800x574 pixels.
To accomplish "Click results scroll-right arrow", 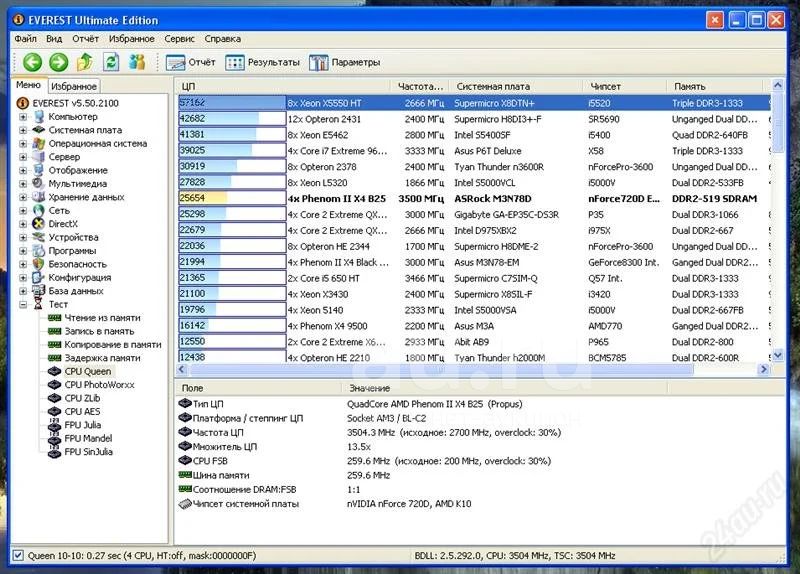I will click(764, 369).
